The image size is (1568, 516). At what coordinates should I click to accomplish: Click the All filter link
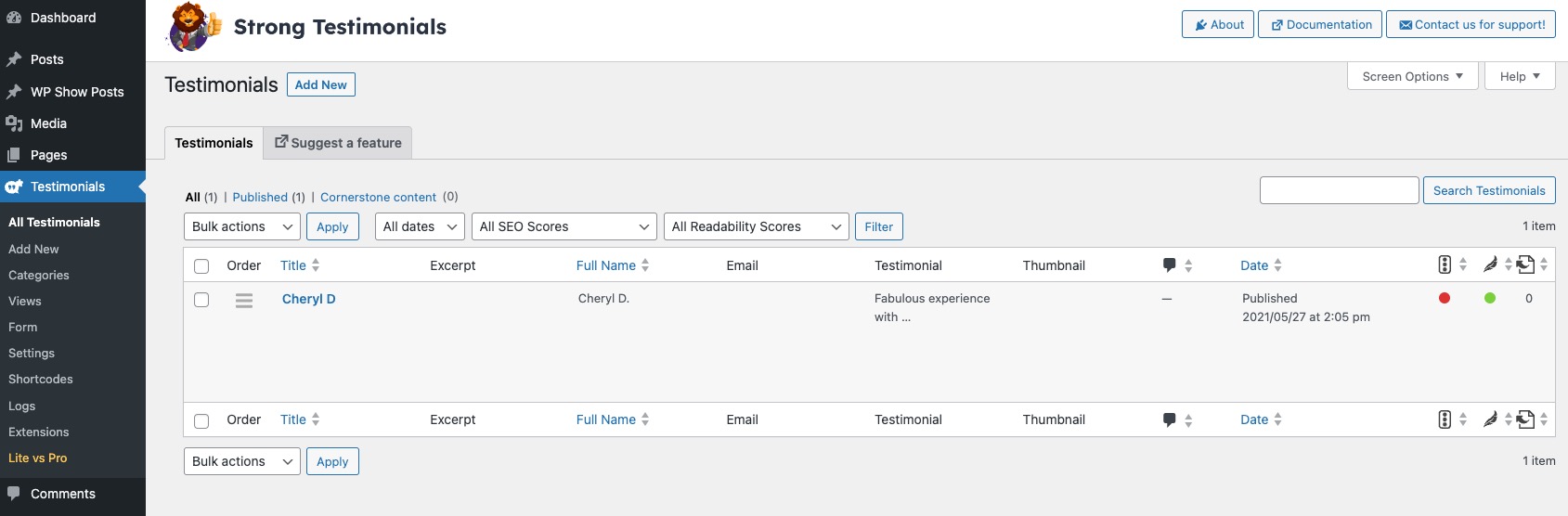pos(193,197)
